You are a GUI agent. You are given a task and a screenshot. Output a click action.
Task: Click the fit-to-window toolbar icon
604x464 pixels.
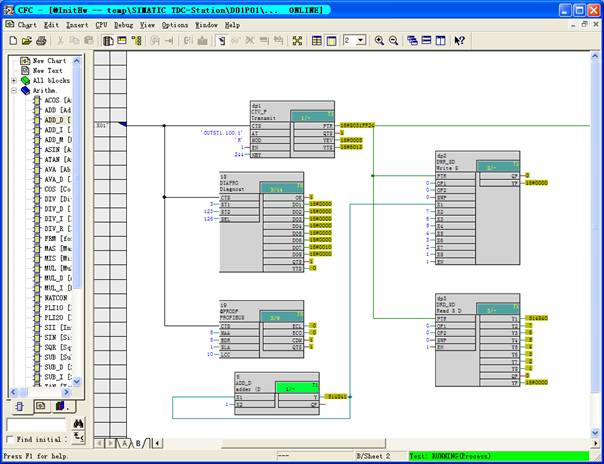[297, 41]
